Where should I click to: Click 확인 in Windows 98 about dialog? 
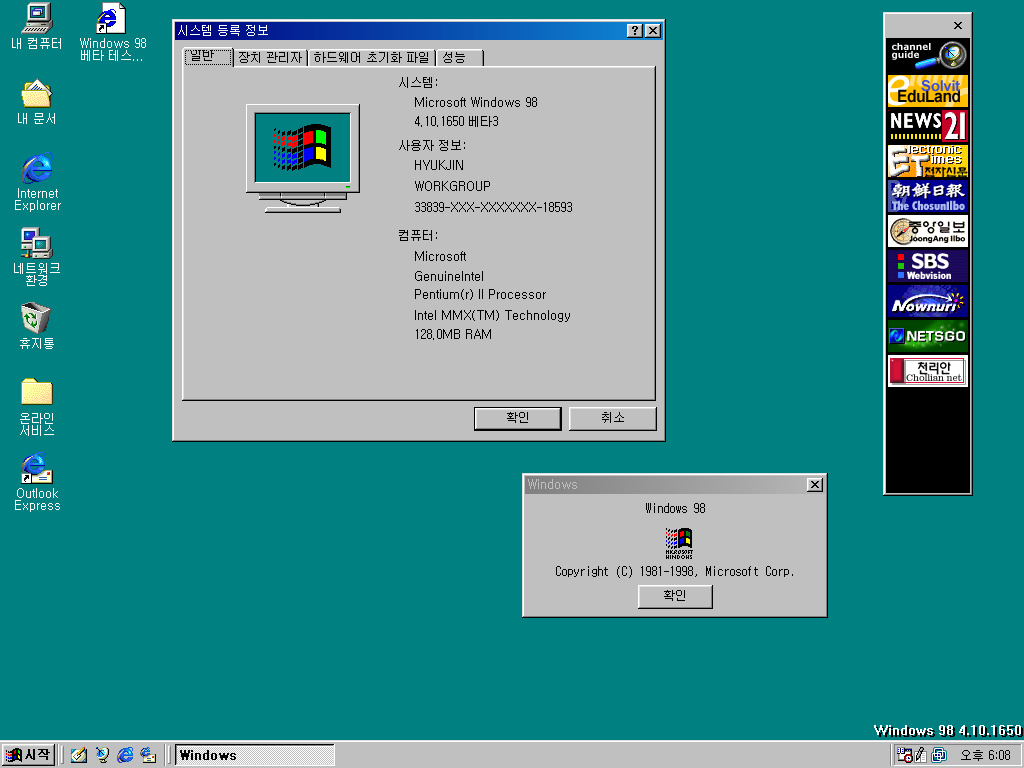(675, 596)
